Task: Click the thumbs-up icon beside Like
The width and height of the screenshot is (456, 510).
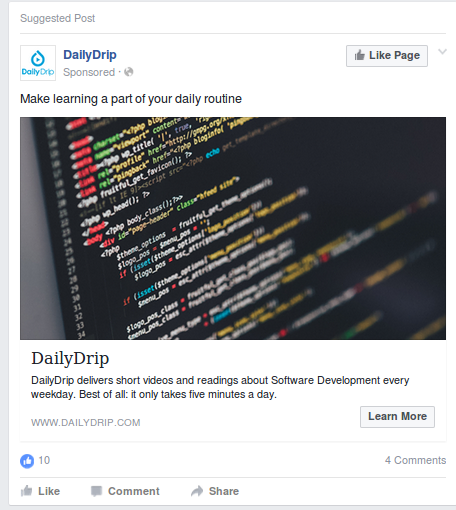Action: point(27,491)
